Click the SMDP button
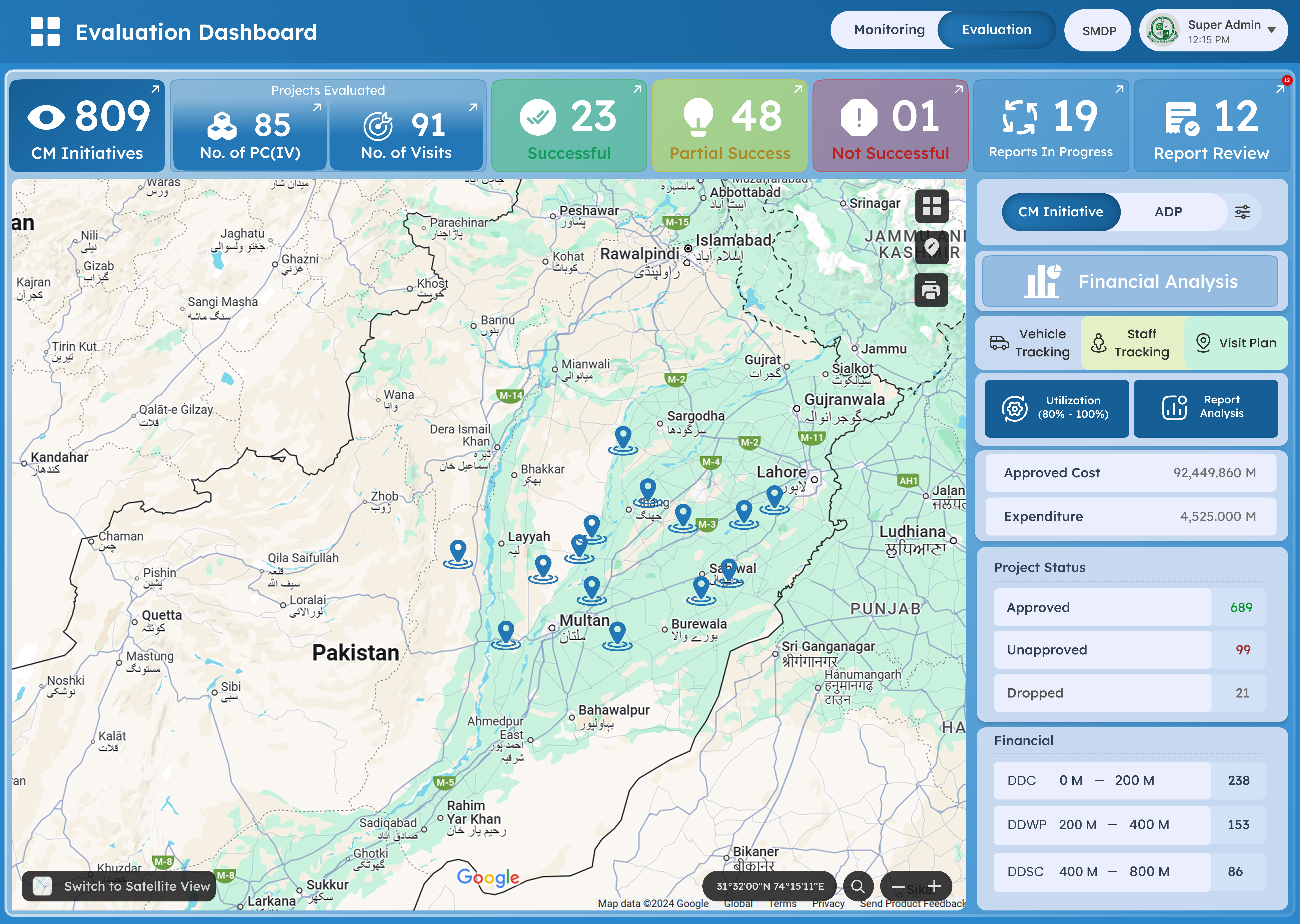 [1098, 31]
